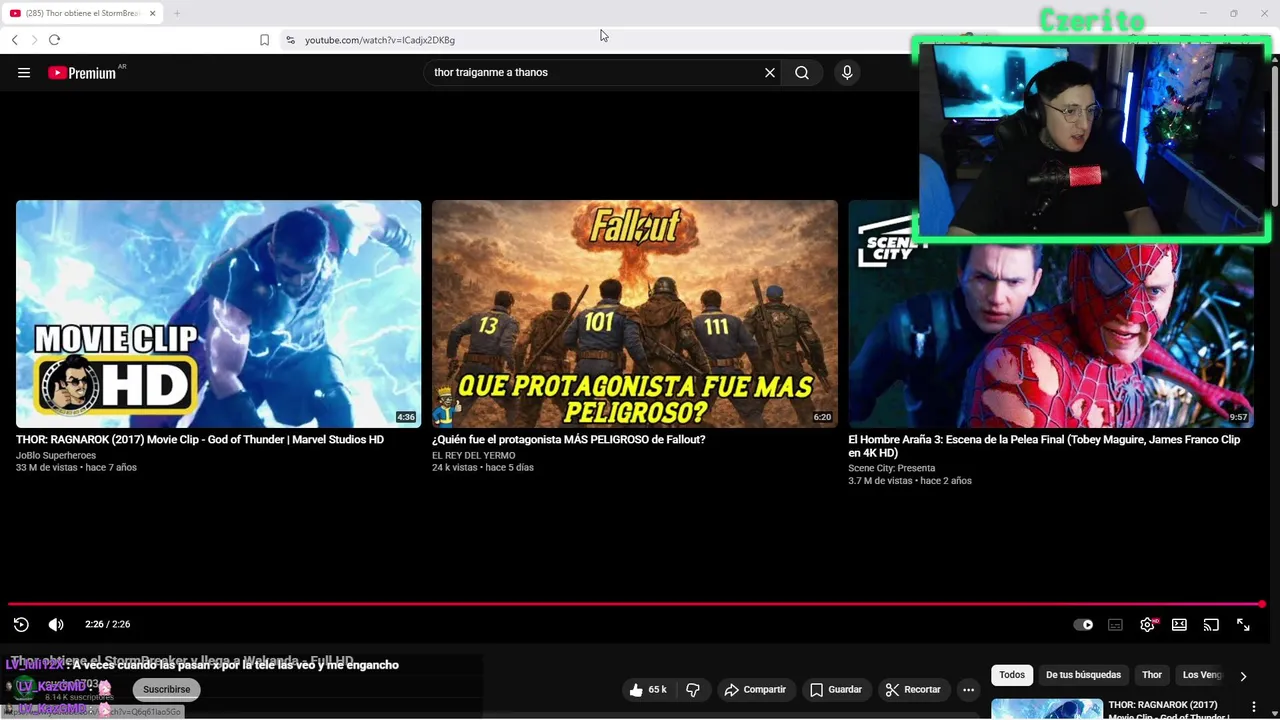Screen dimensions: 1280x720
Task: Run search with magnifier button
Action: (802, 72)
